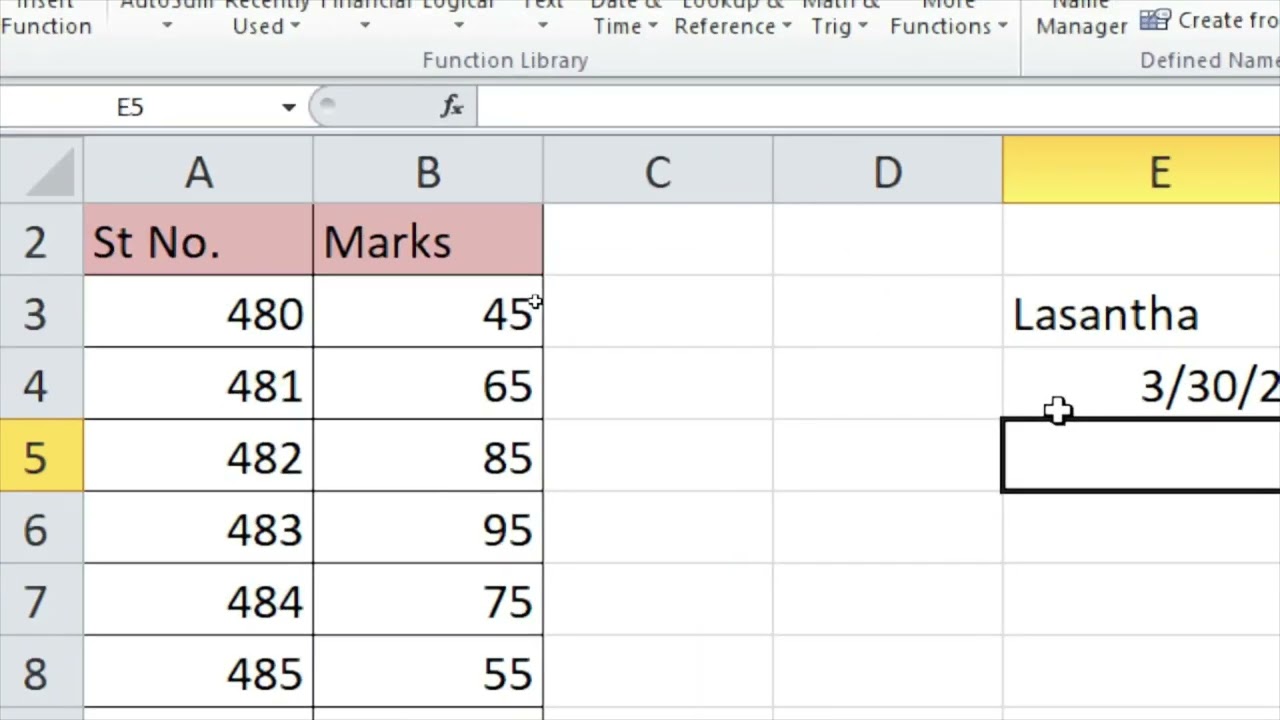Viewport: 1280px width, 720px height.
Task: Open the AutoSum dropdown arrow
Action: [167, 26]
